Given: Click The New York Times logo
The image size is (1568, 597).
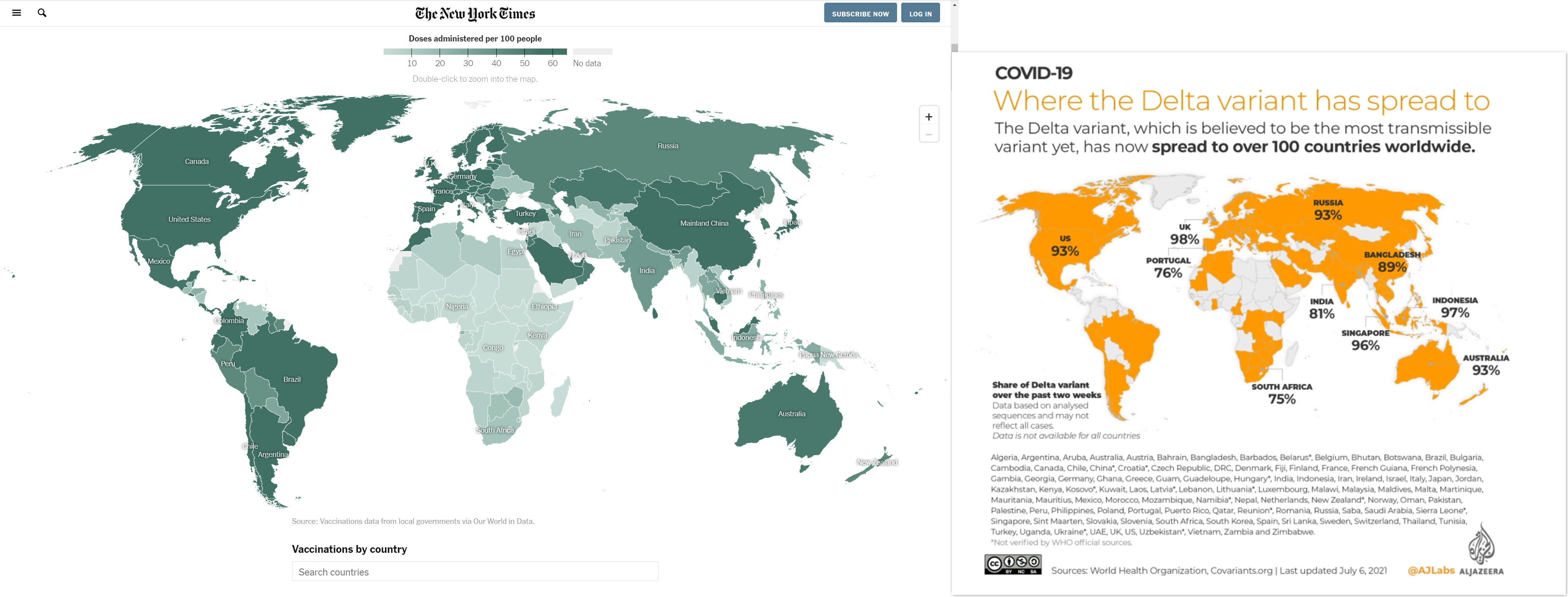Looking at the screenshot, I should pyautogui.click(x=475, y=13).
